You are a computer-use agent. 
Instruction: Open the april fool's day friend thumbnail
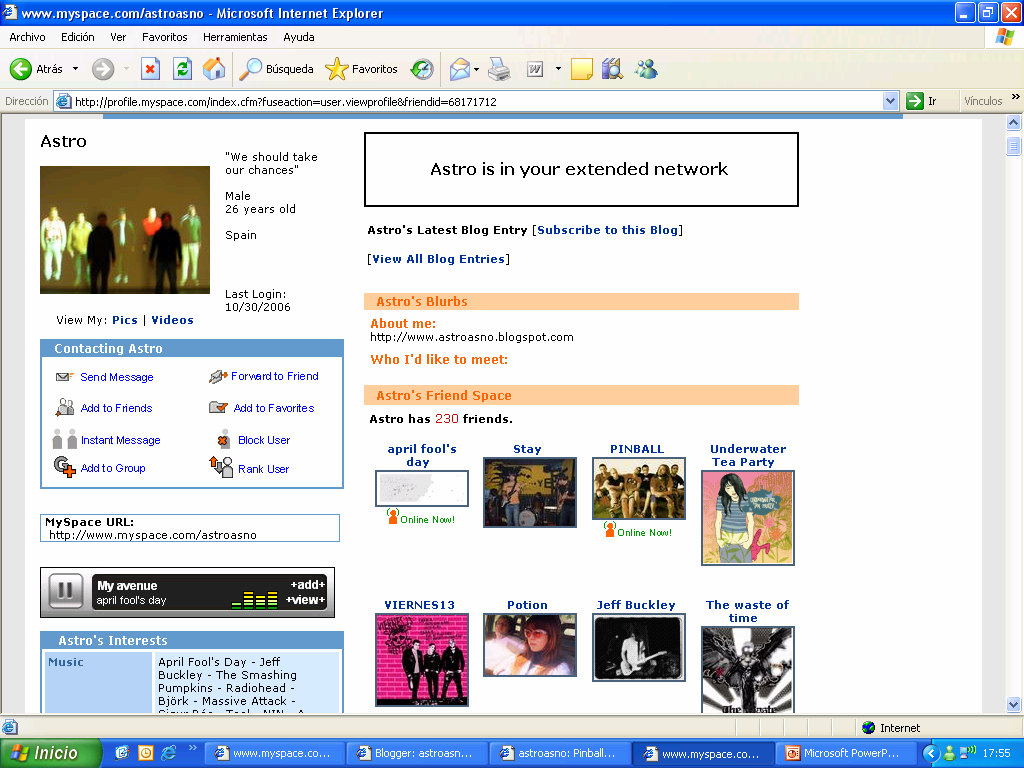pos(422,488)
